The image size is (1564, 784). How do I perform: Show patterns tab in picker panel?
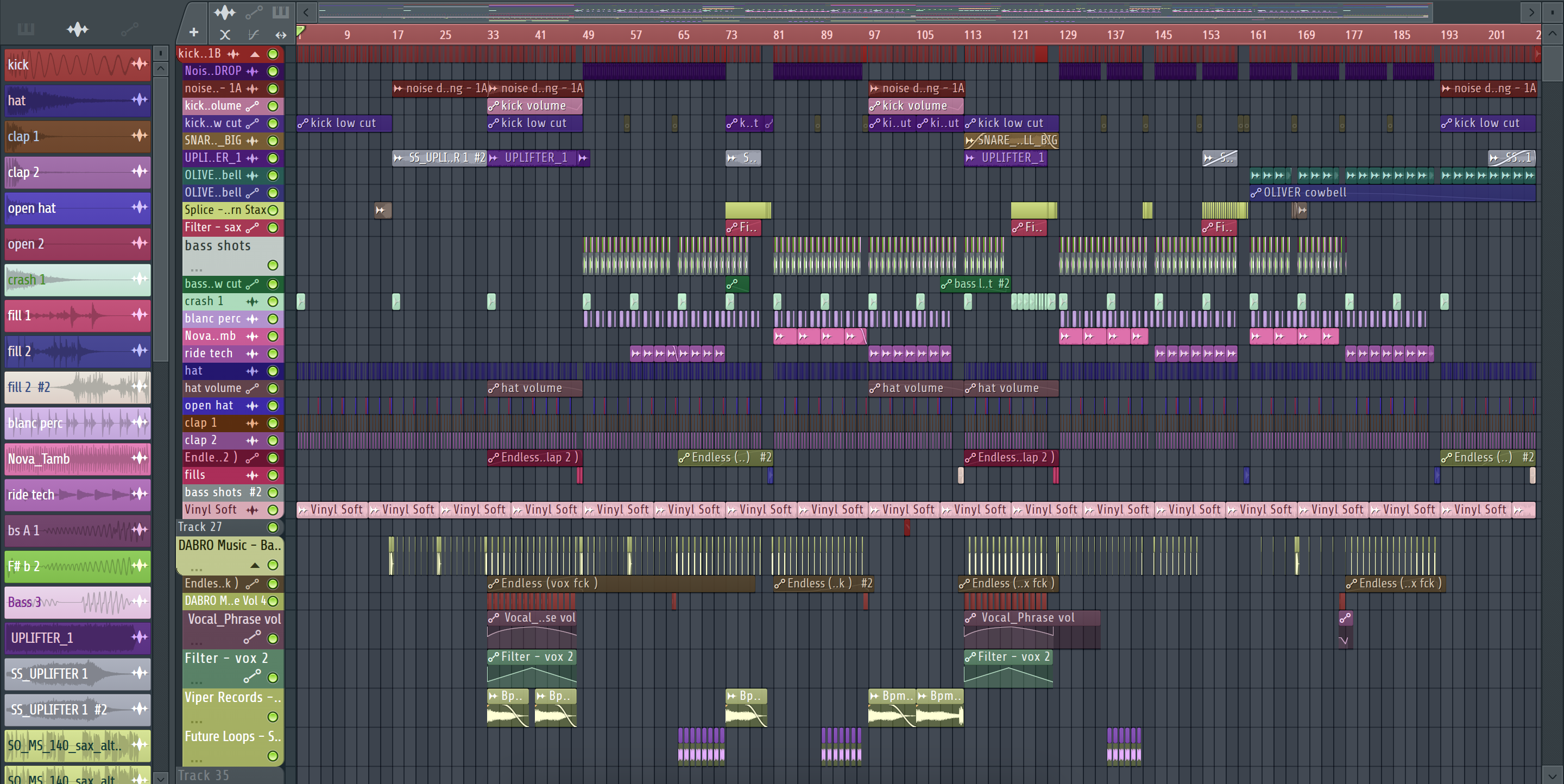pos(26,29)
